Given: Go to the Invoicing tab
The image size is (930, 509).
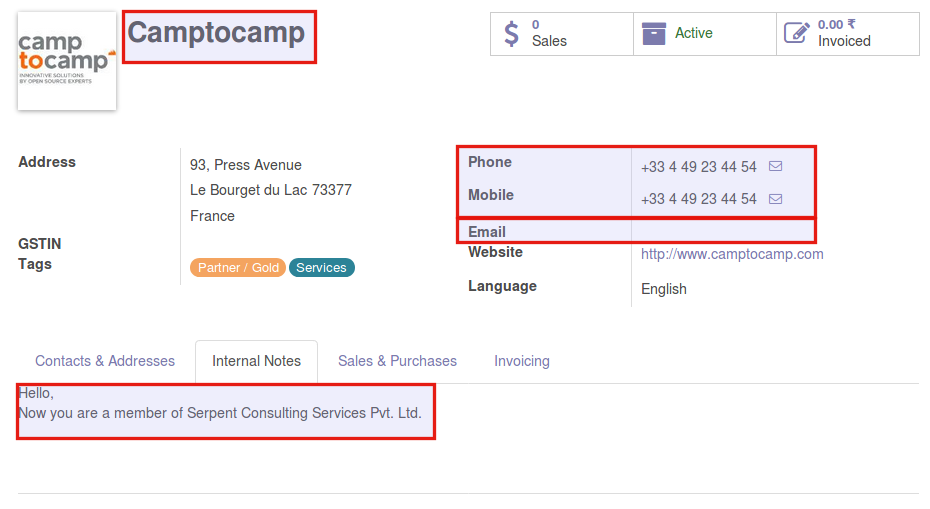Looking at the screenshot, I should click(x=522, y=361).
